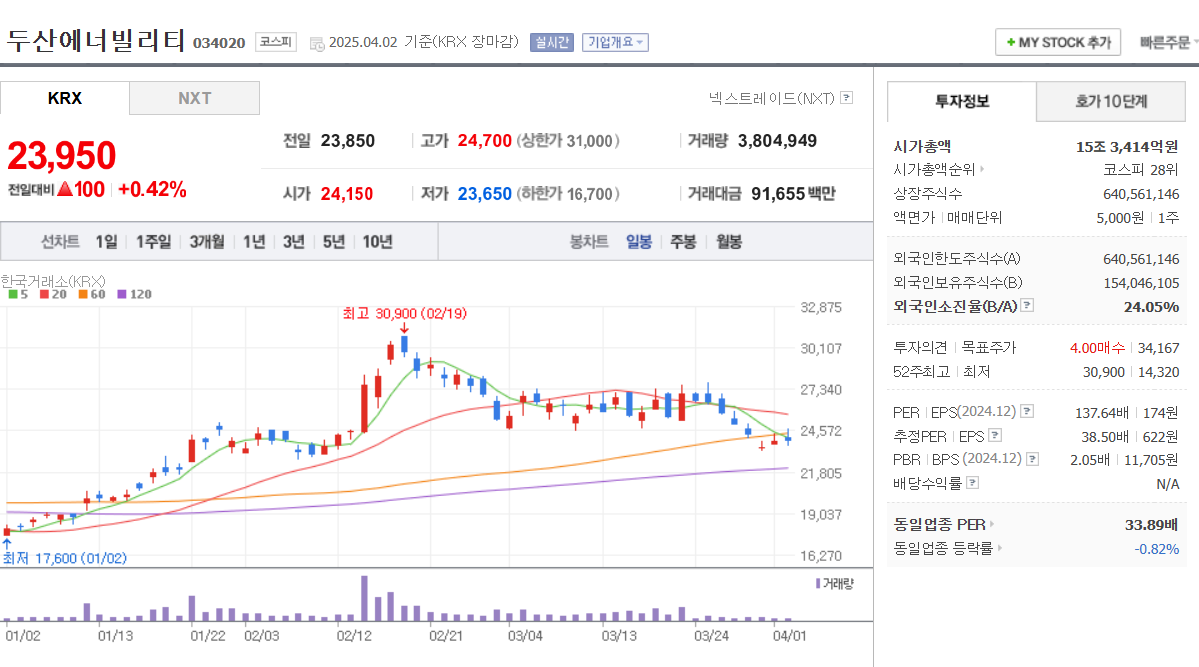Click the stock code 034020
Image resolution: width=1199 pixels, height=667 pixels.
point(219,43)
